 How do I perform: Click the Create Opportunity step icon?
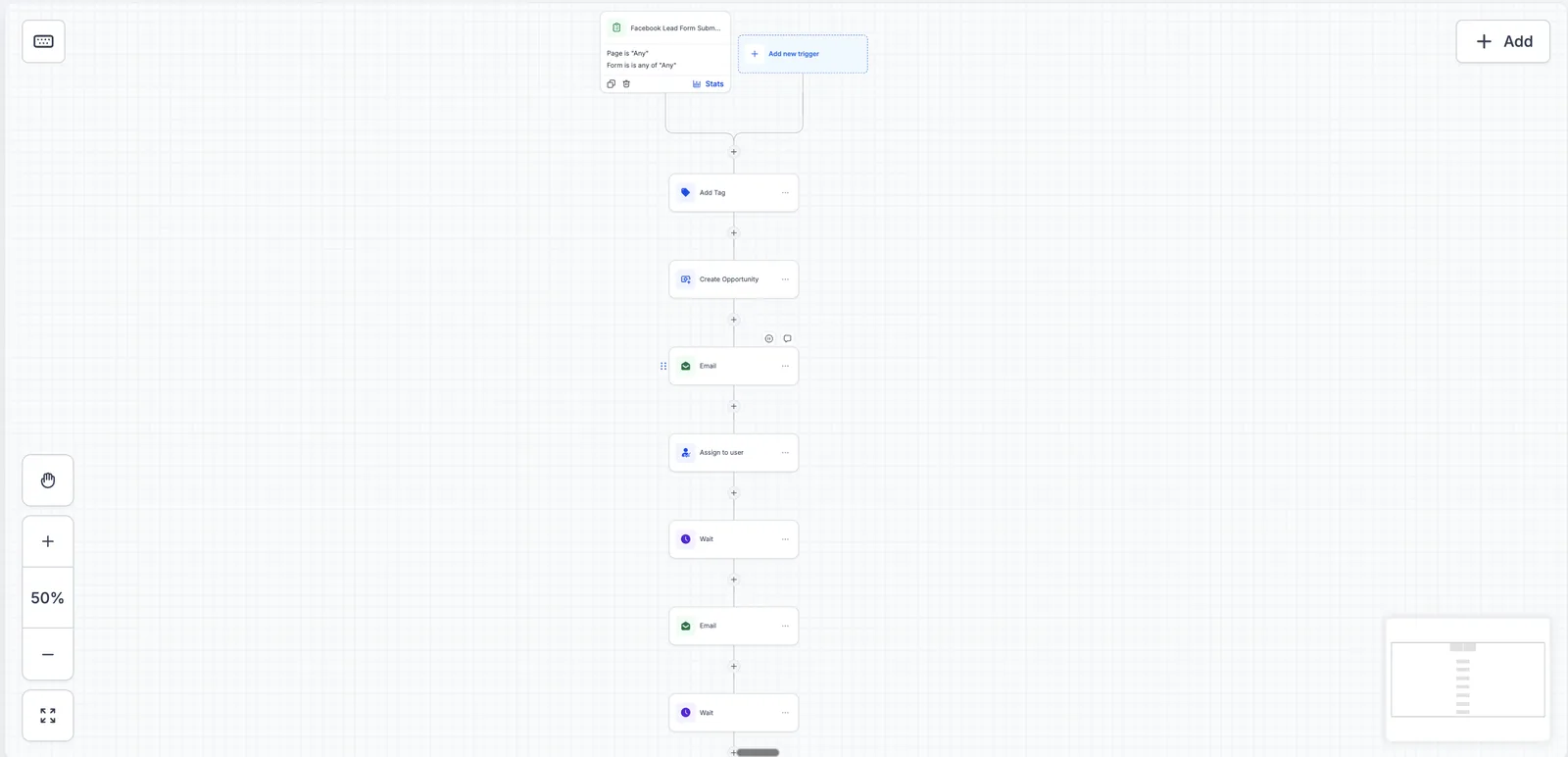[x=686, y=279]
